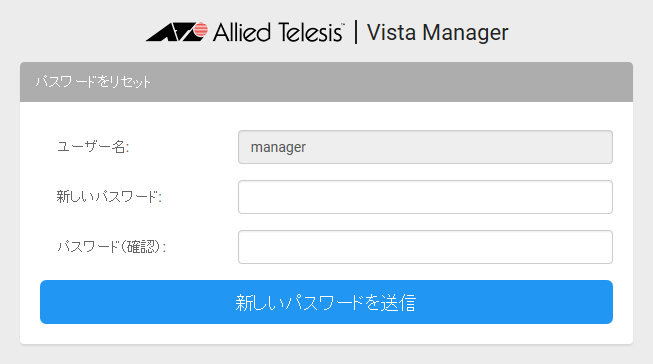Click the ユーザー名 label

tap(93, 147)
